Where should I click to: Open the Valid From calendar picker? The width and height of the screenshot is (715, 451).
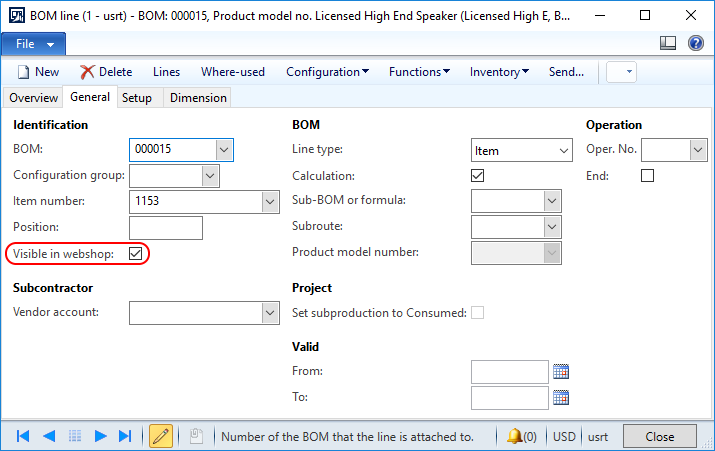[x=561, y=372]
